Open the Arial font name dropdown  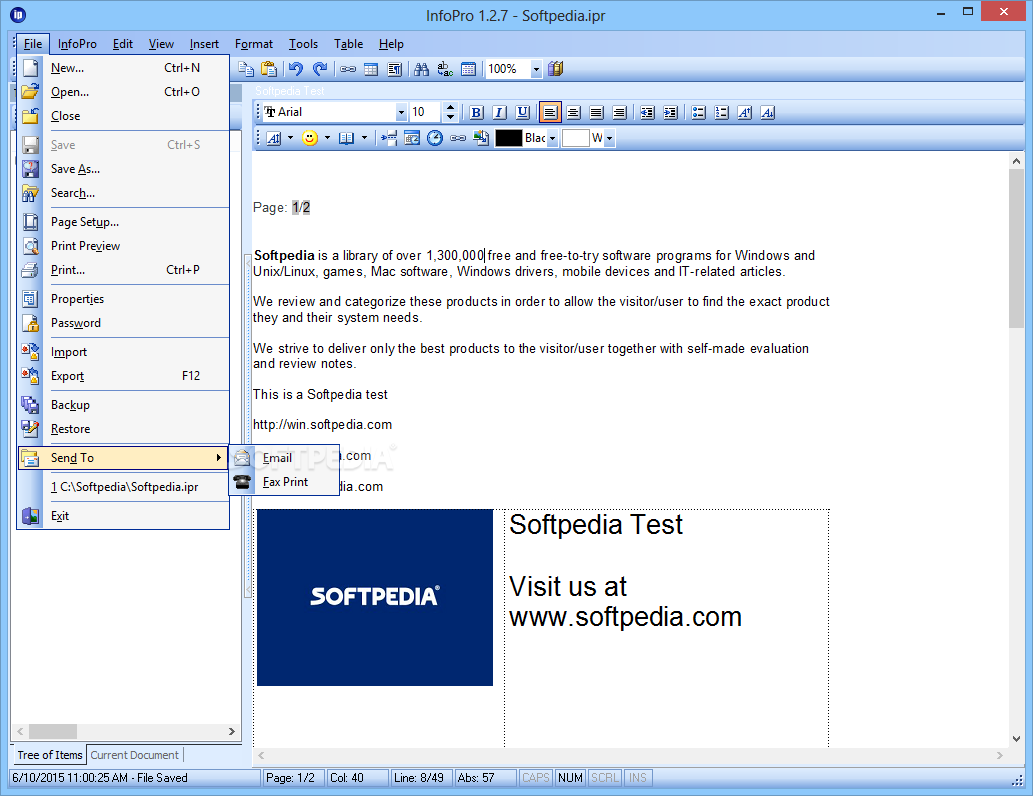tap(401, 113)
